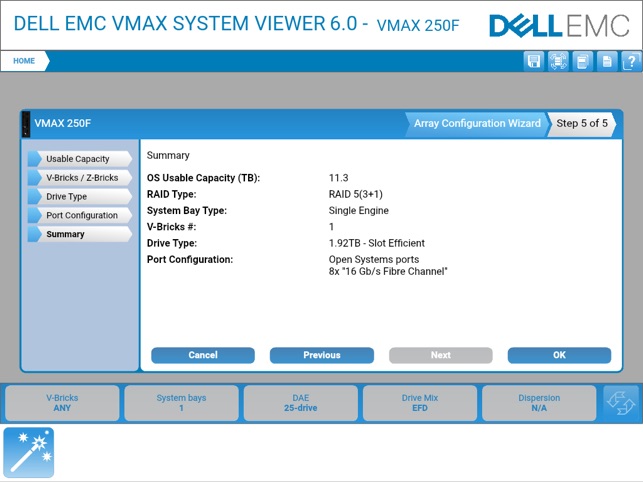Screen dimensions: 643x482
Task: Click the Open Systems ports text
Action: pos(374,259)
